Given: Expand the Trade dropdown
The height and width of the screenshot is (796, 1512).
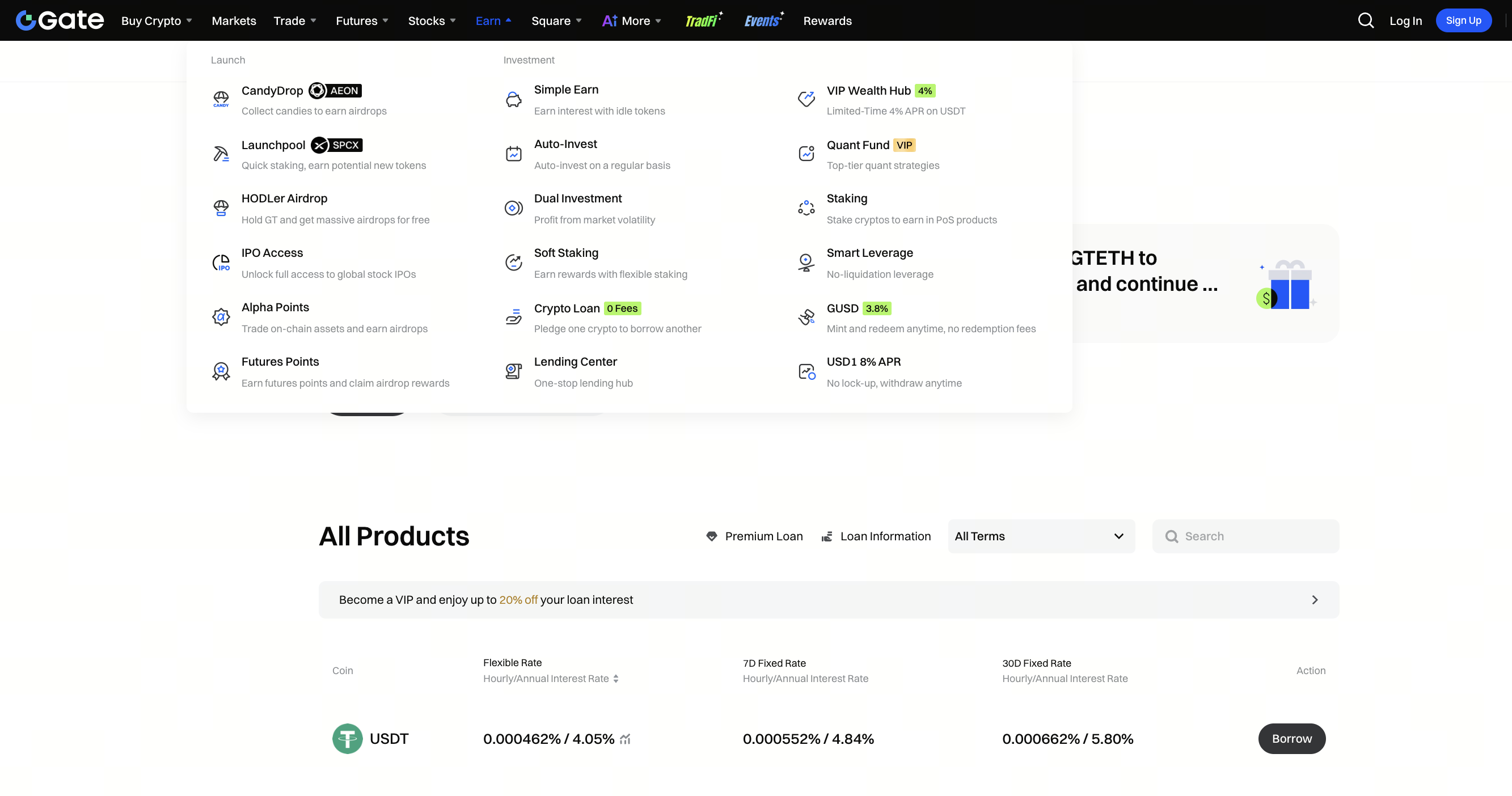Looking at the screenshot, I should 295,20.
